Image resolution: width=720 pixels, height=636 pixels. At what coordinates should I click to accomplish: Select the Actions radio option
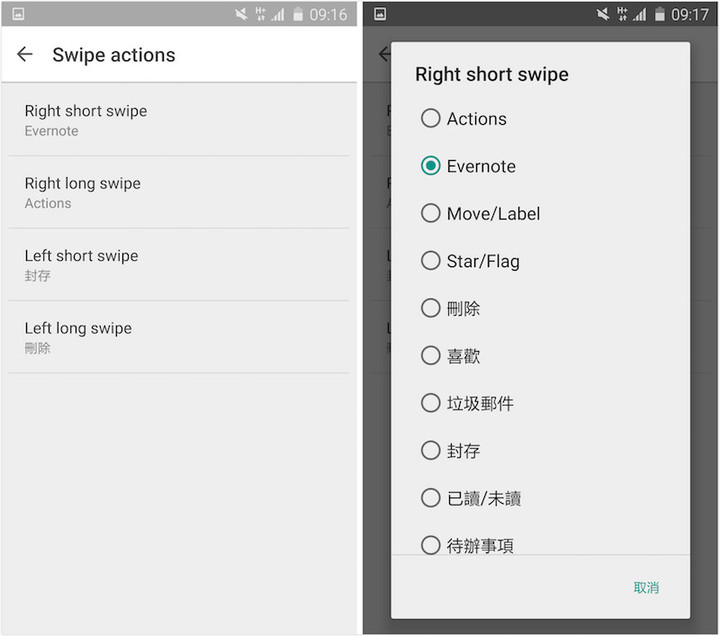tap(431, 119)
